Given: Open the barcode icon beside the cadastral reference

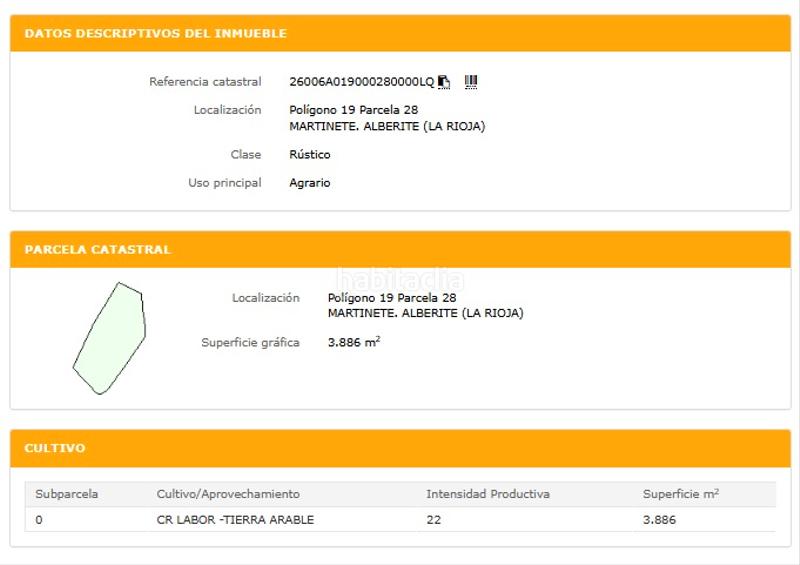Looking at the screenshot, I should [471, 82].
